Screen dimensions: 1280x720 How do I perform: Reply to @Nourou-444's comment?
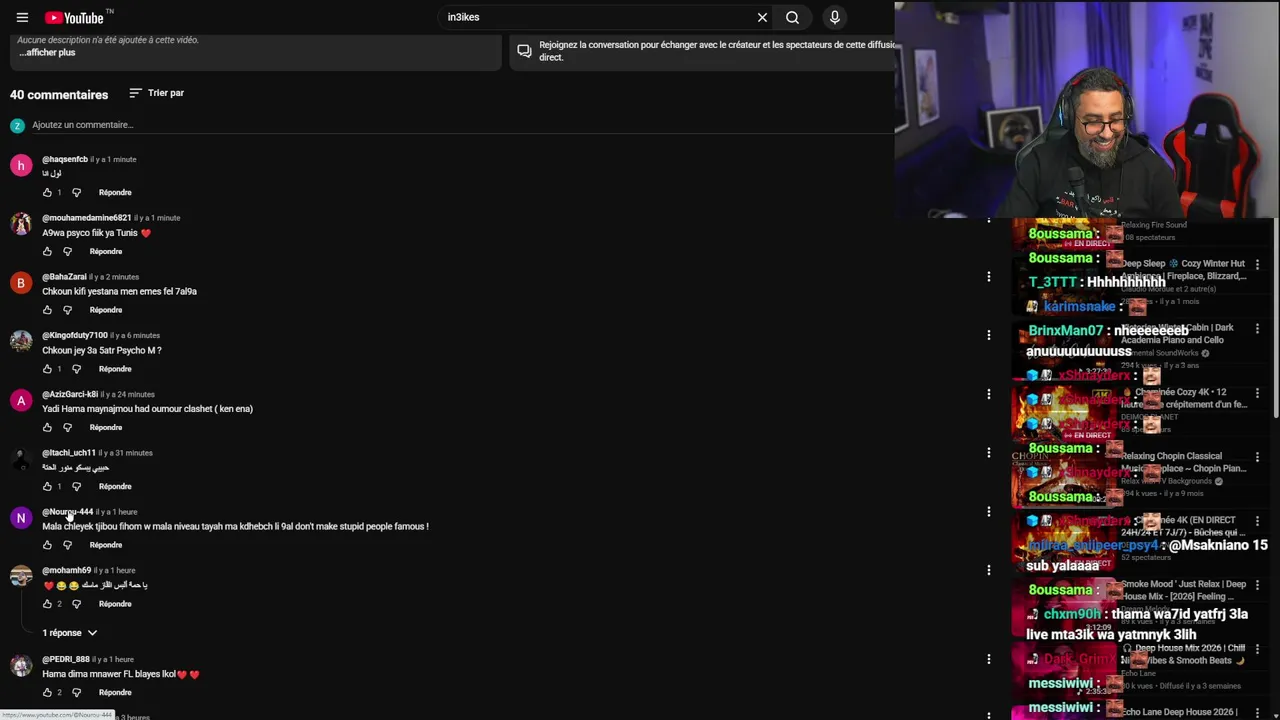click(106, 545)
